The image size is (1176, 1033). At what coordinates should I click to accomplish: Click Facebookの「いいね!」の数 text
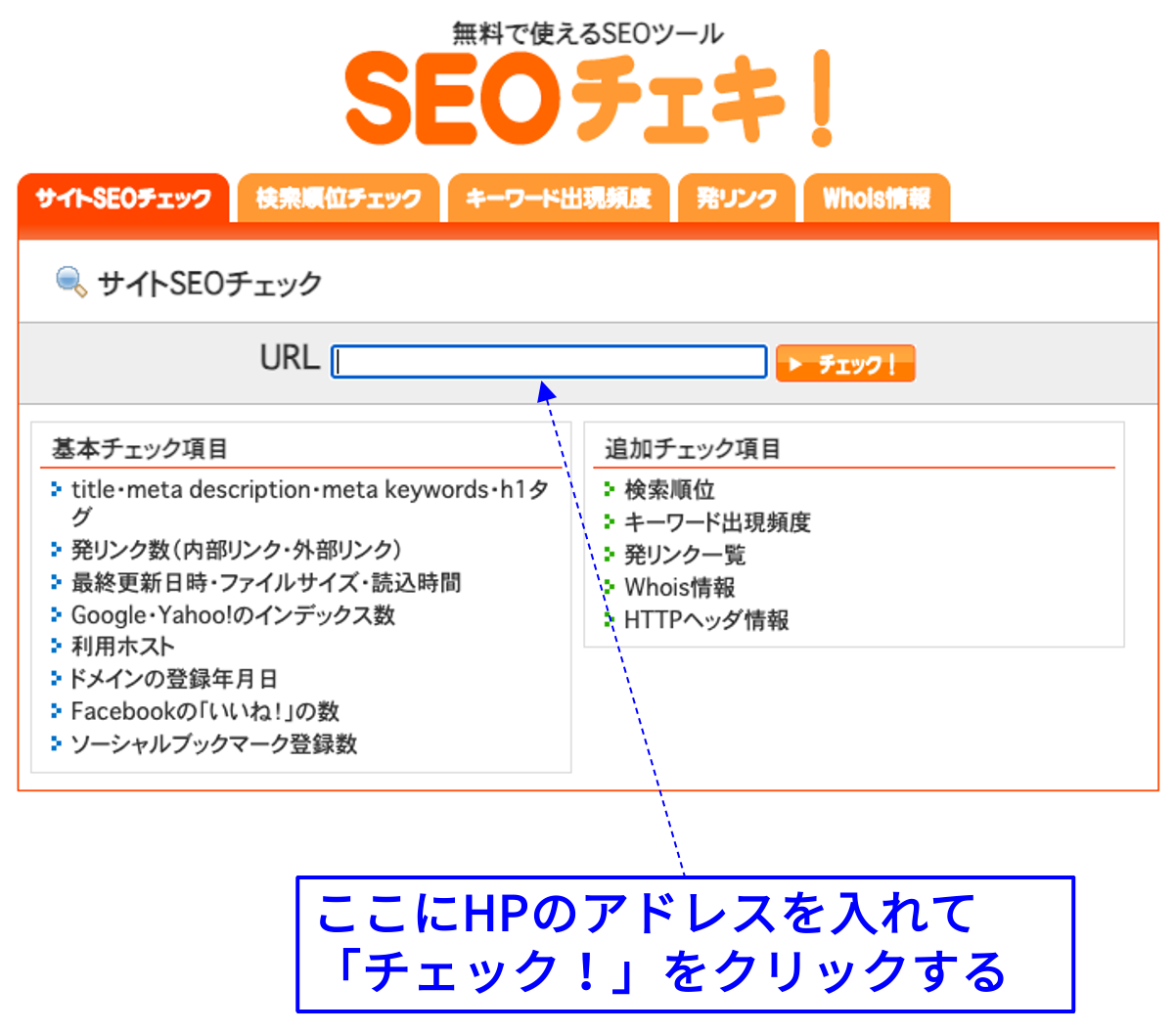point(205,711)
